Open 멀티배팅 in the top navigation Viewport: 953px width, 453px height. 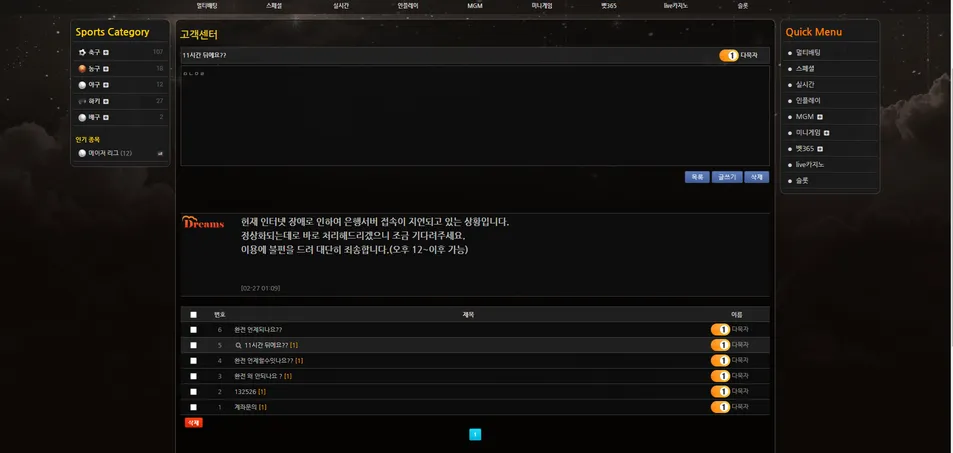[x=207, y=5]
